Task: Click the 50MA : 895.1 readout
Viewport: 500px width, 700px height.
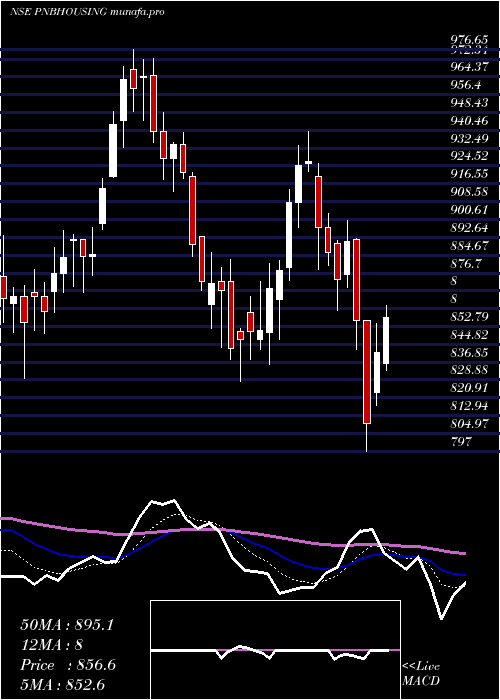Action: (67, 625)
